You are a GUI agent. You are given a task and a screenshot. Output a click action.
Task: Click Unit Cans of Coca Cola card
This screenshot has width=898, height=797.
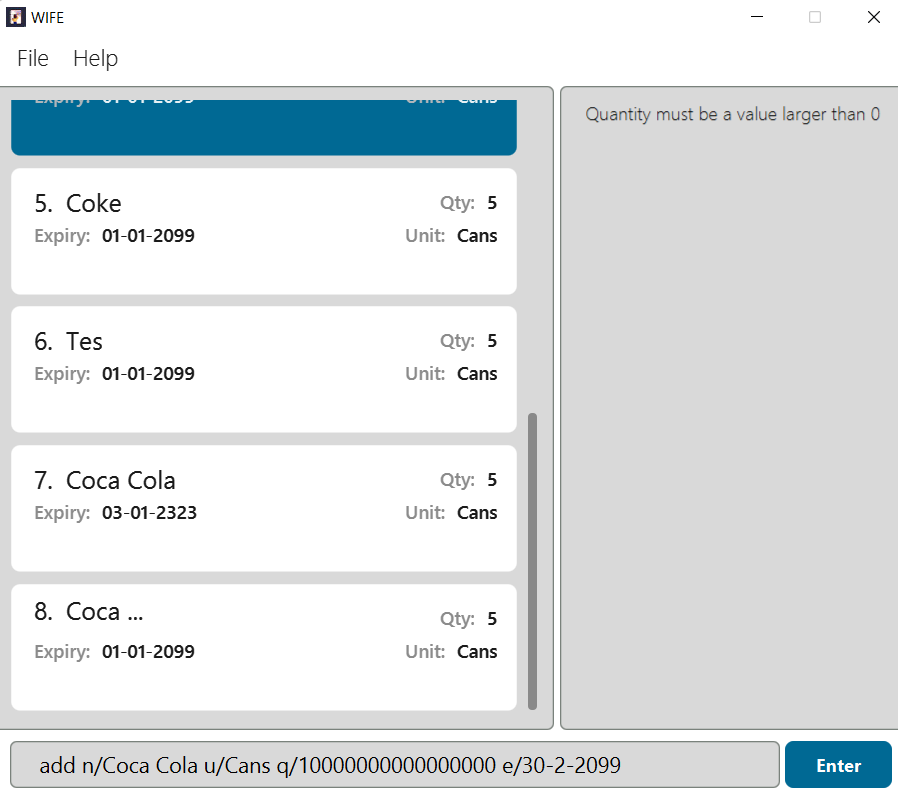477,512
